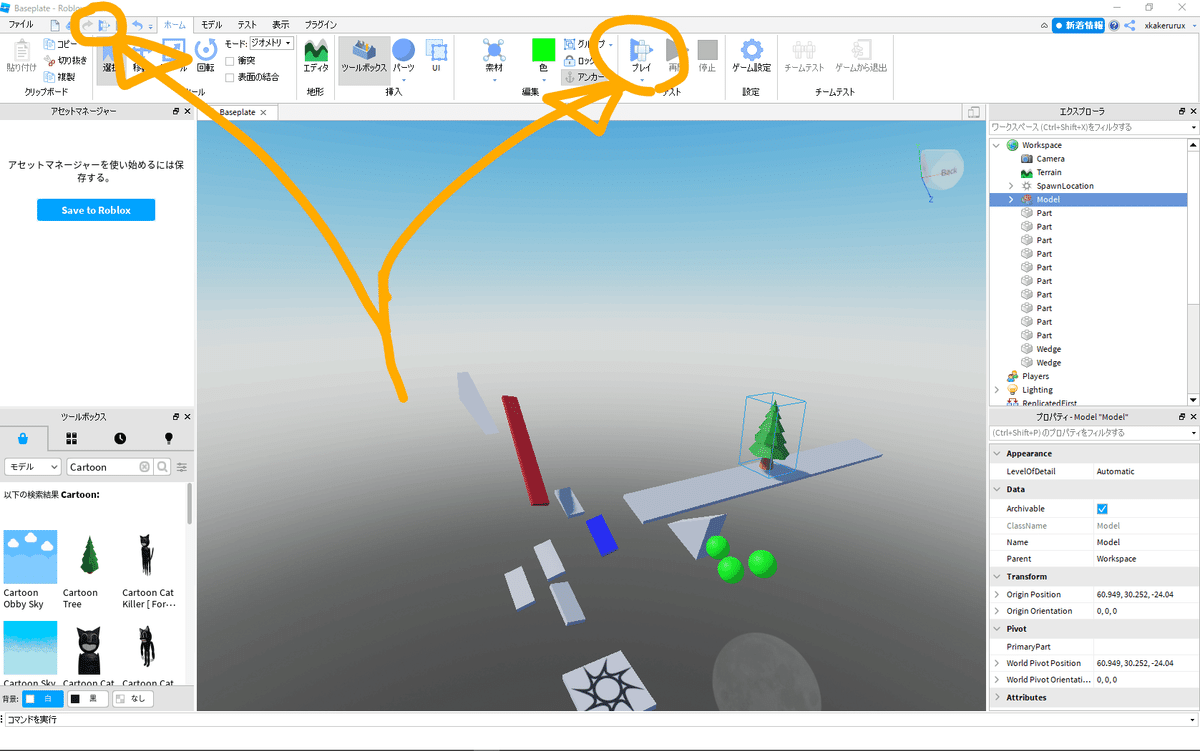Collapse the Appearance properties section

point(996,453)
